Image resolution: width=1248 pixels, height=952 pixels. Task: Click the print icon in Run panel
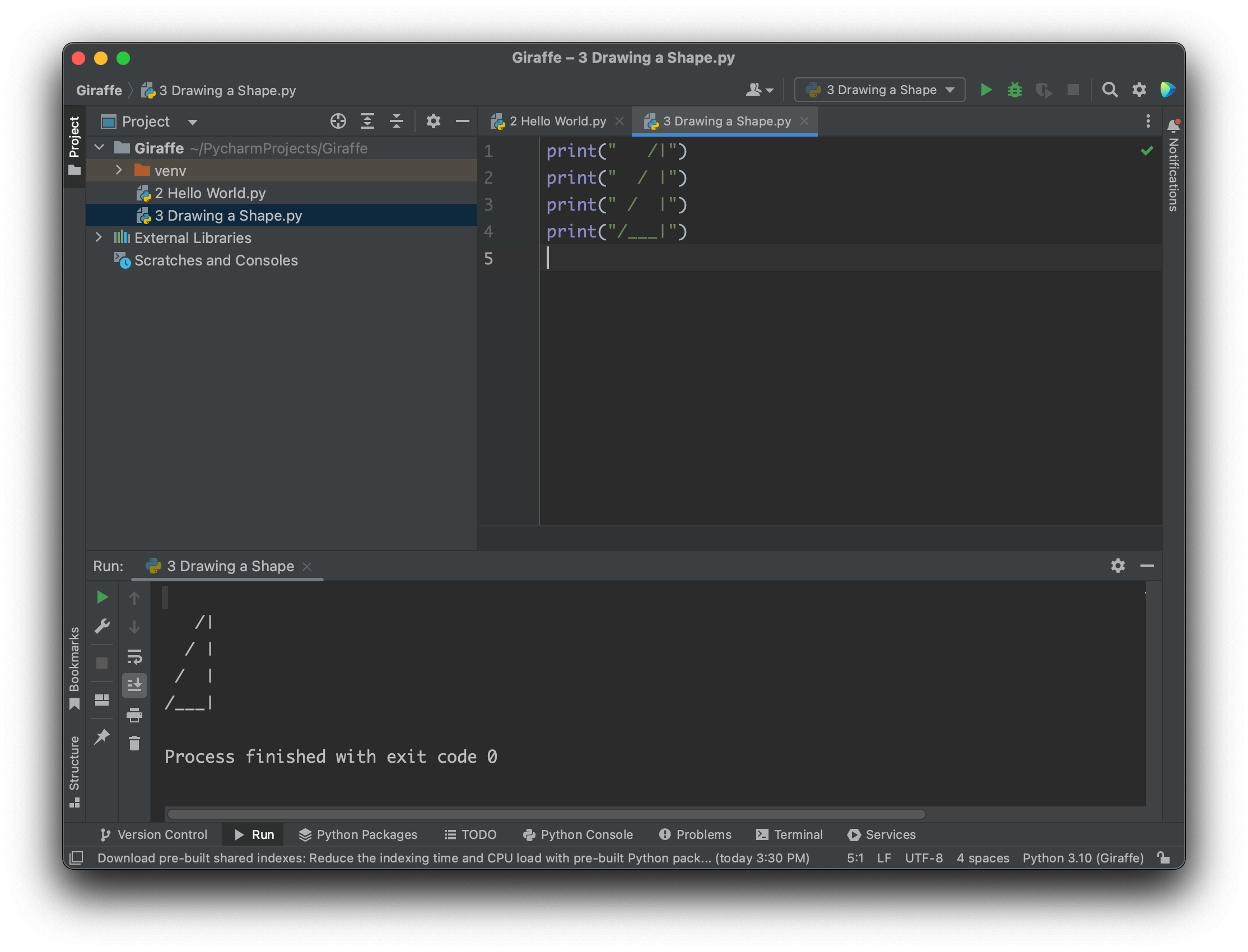point(134,715)
